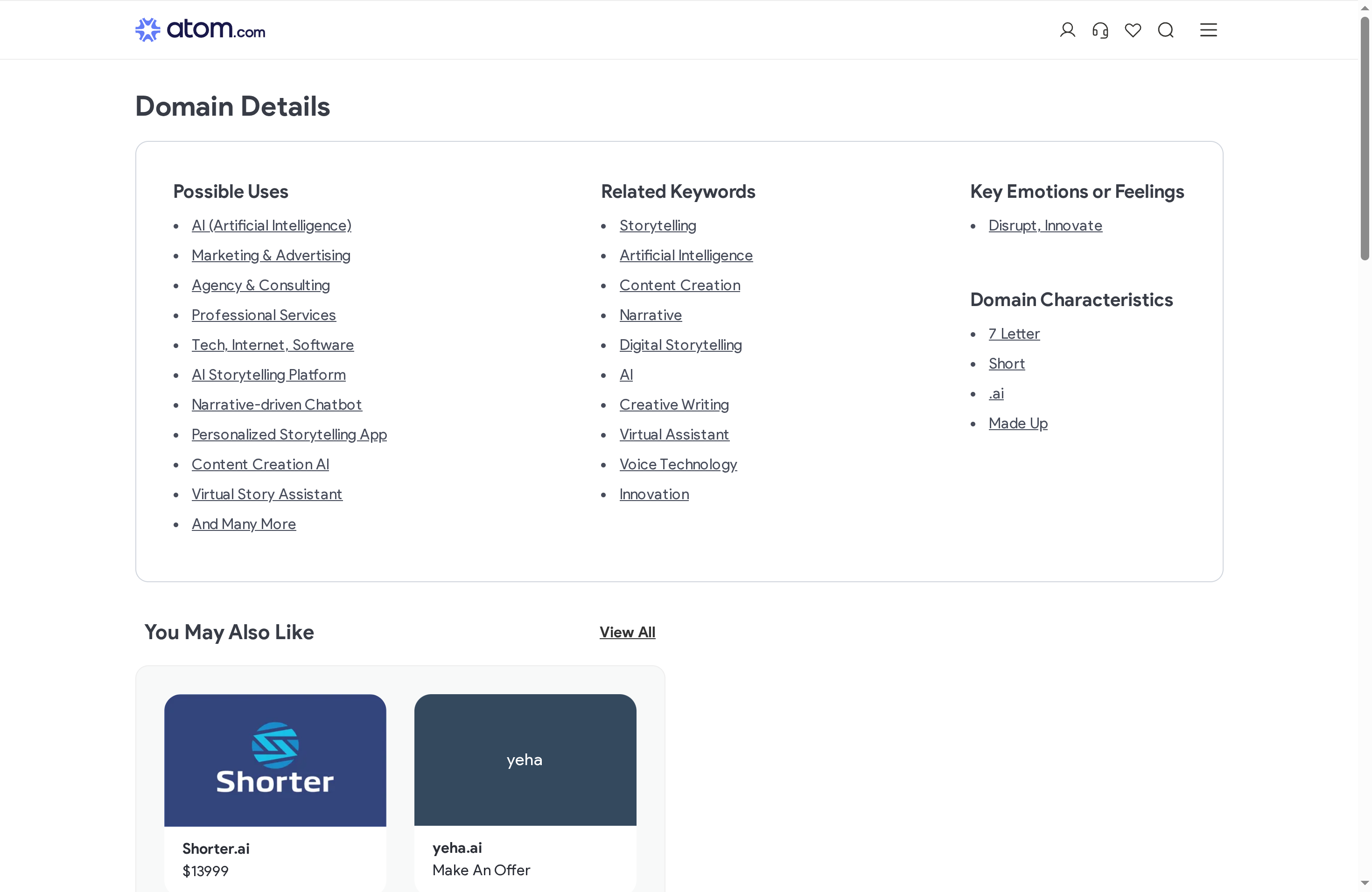This screenshot has width=1372, height=892.
Task: Open the hamburger navigation menu
Action: click(1208, 29)
